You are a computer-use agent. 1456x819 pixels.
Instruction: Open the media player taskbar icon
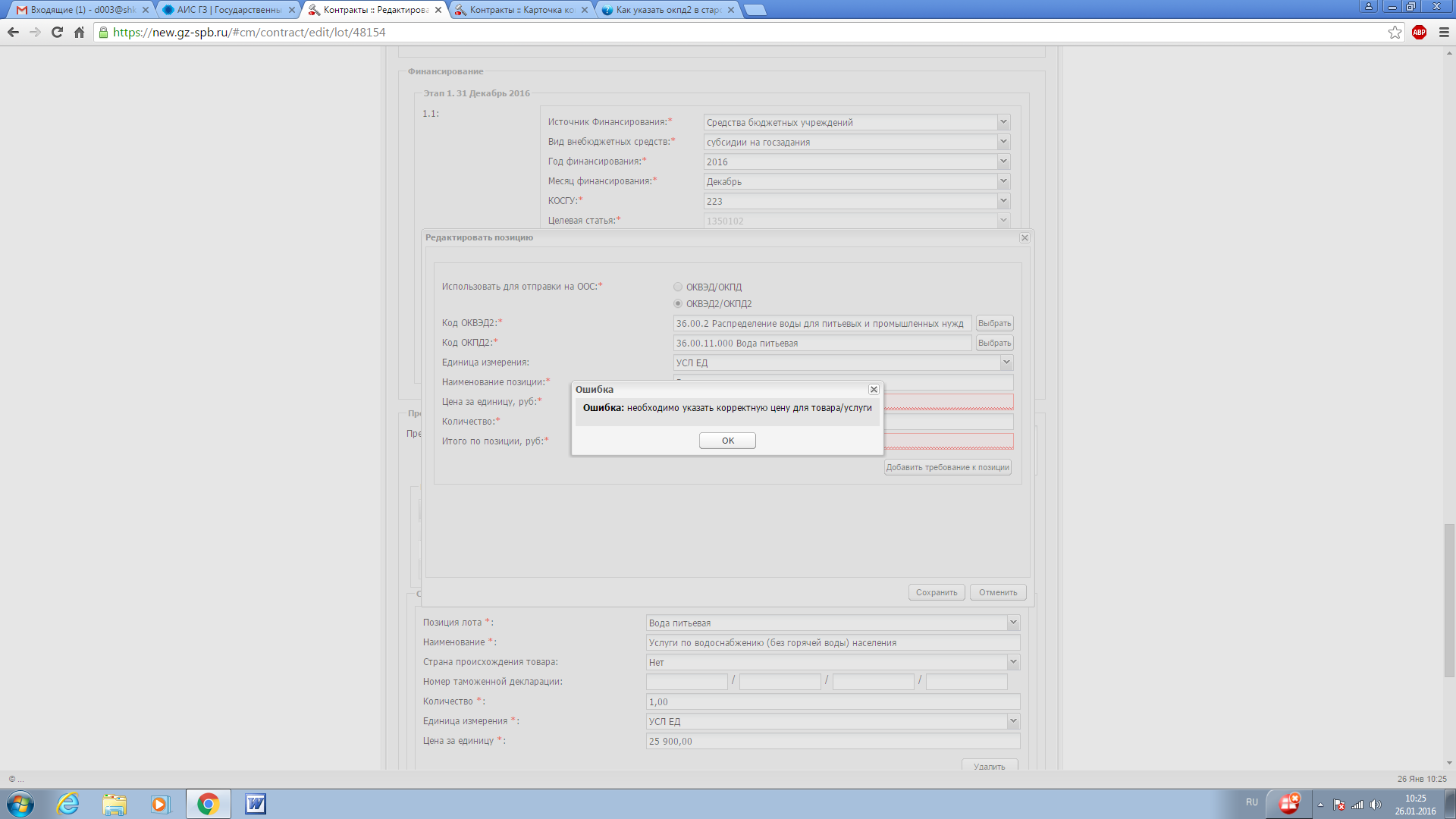point(160,804)
